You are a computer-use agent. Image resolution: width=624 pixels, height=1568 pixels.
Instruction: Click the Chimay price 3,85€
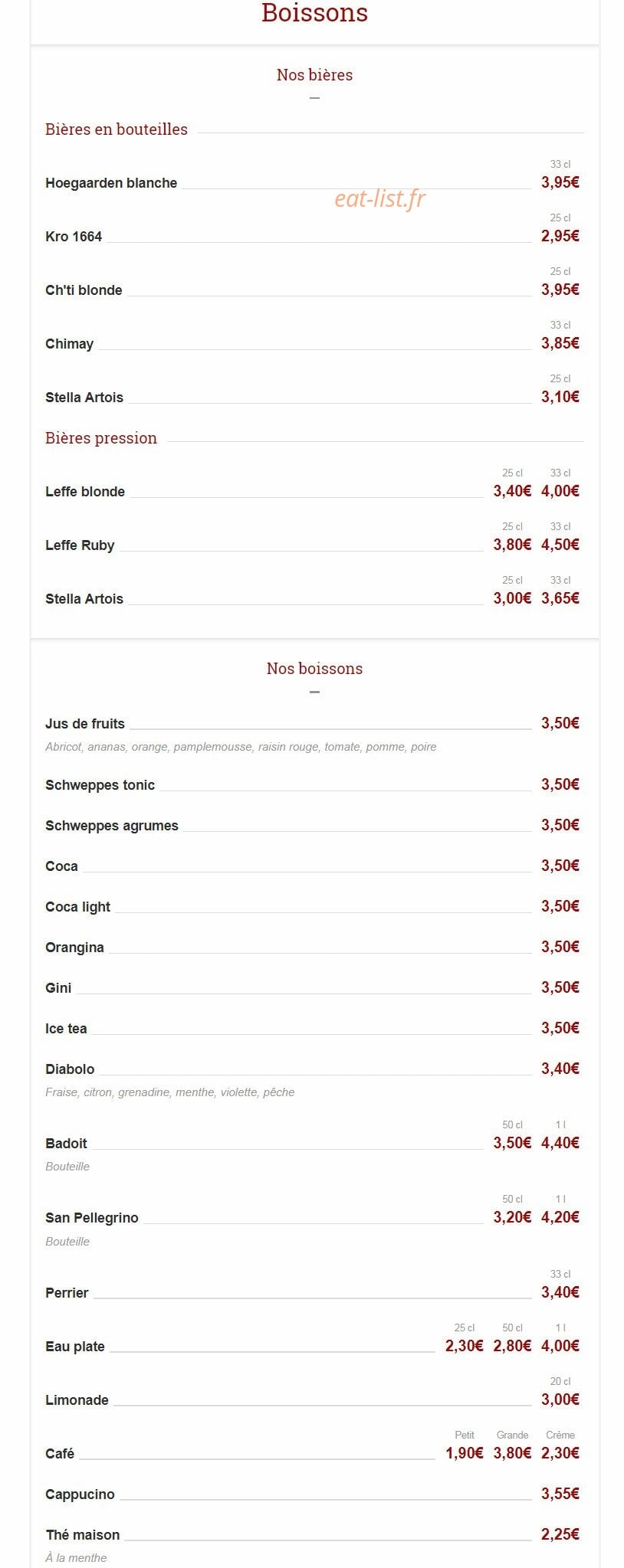560,343
